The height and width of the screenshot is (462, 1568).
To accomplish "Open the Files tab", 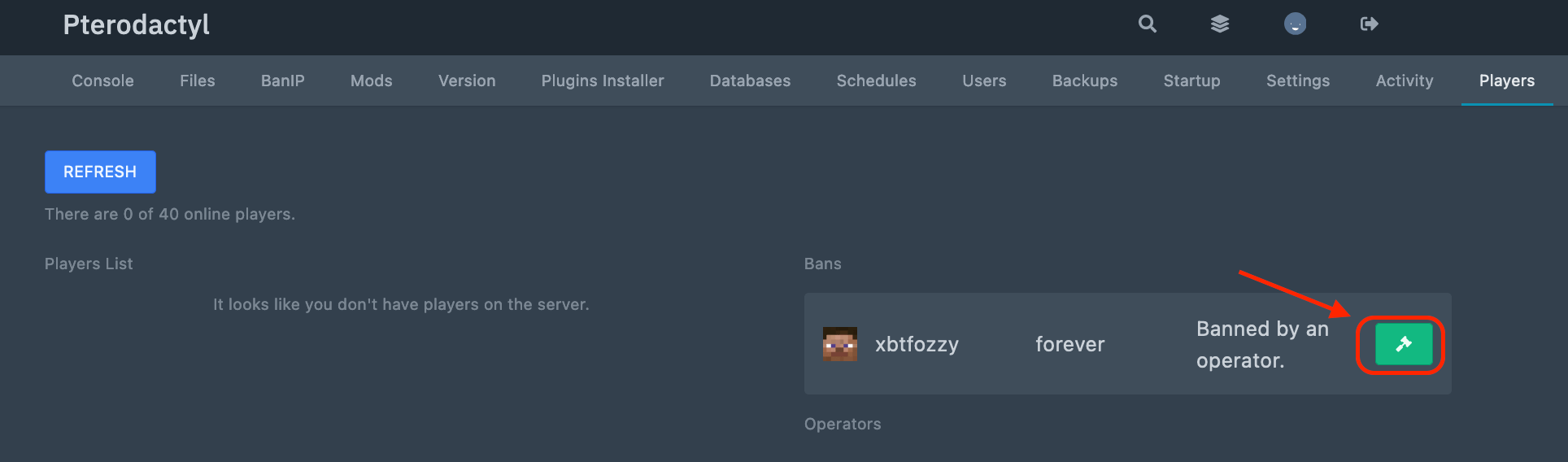I will click(x=198, y=81).
